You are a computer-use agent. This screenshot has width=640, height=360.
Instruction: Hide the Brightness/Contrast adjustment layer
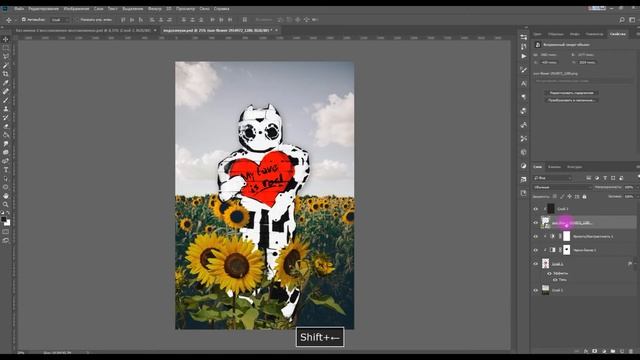536,236
